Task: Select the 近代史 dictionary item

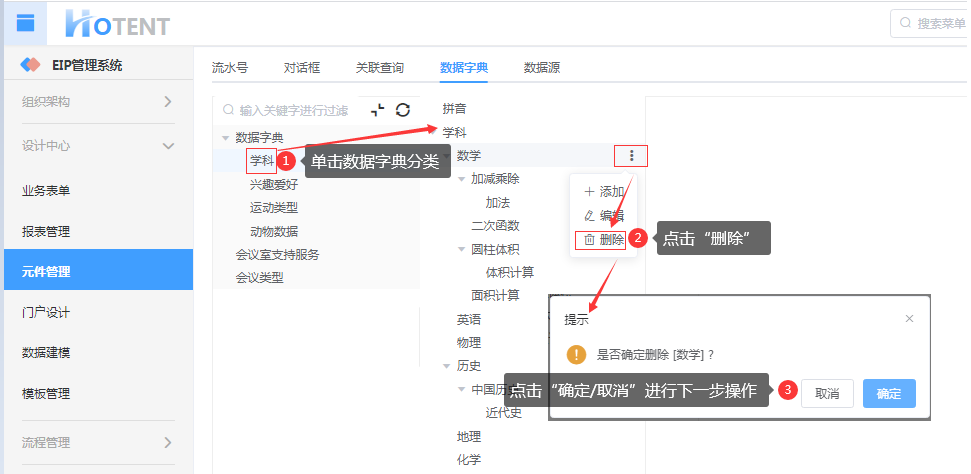Action: [503, 413]
